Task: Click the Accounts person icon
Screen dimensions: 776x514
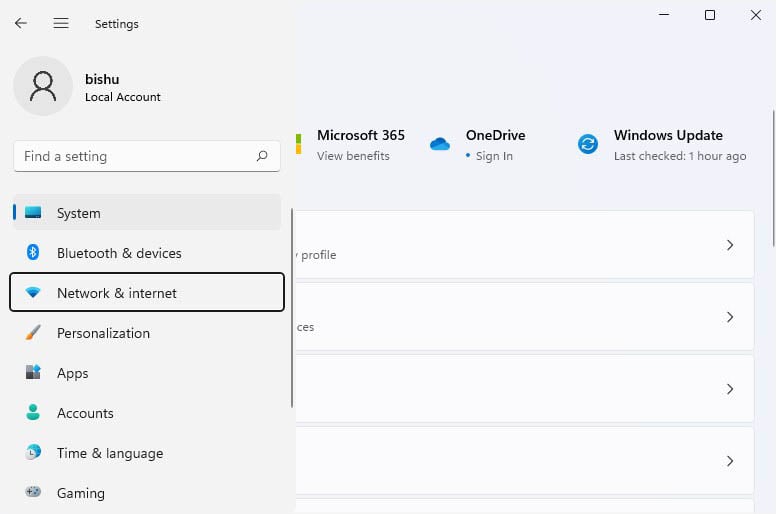Action: pyautogui.click(x=33, y=412)
